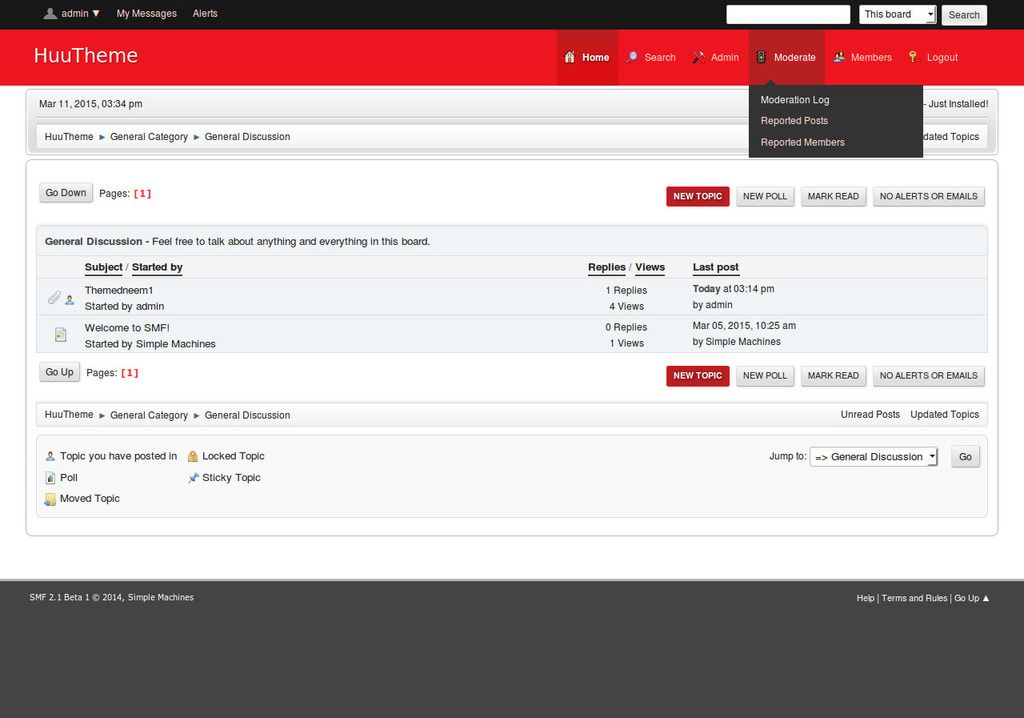Click the topic icon for Welcome to SMF!
This screenshot has height=718, width=1024.
pos(60,335)
